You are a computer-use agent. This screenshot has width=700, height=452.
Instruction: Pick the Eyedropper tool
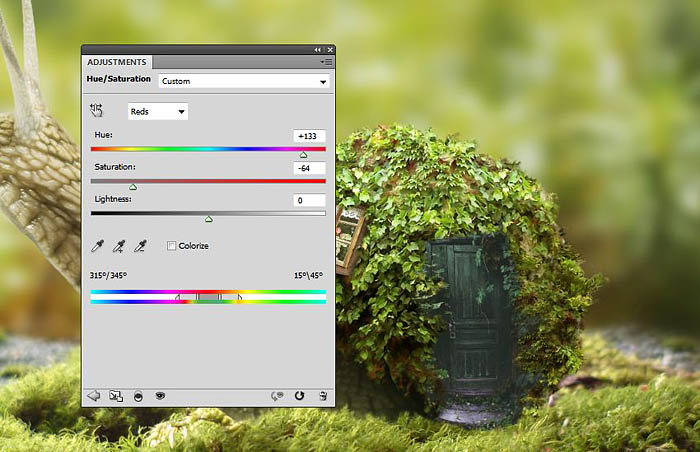point(97,245)
